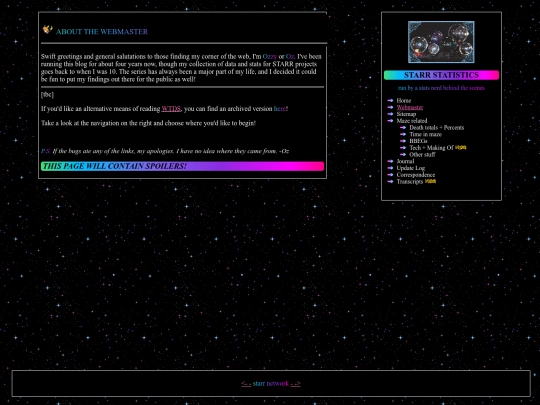
Task: Open the archived version 'here' link
Action: tap(280, 109)
